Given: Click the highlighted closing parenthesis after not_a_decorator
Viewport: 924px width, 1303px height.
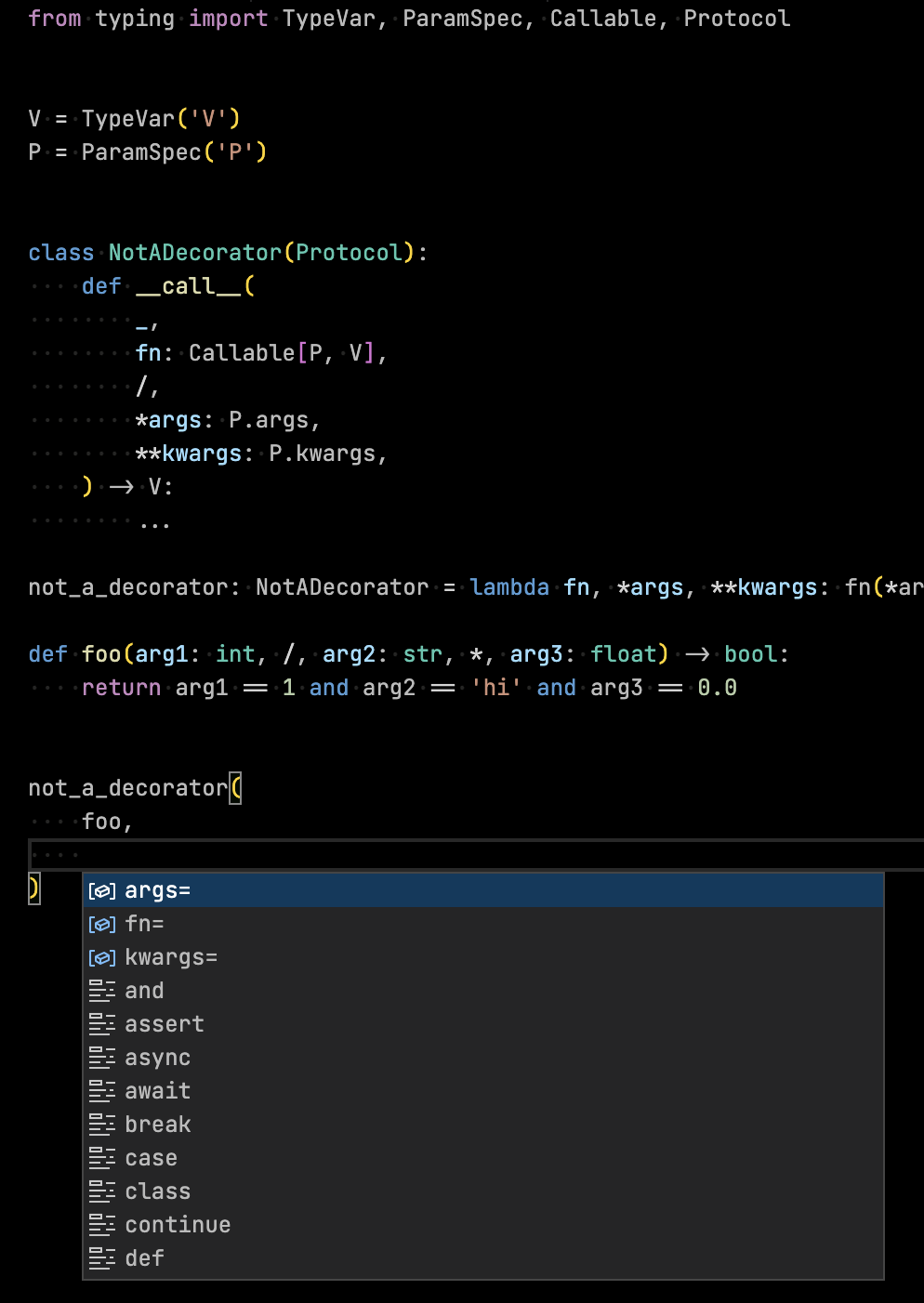Looking at the screenshot, I should coord(33,888).
